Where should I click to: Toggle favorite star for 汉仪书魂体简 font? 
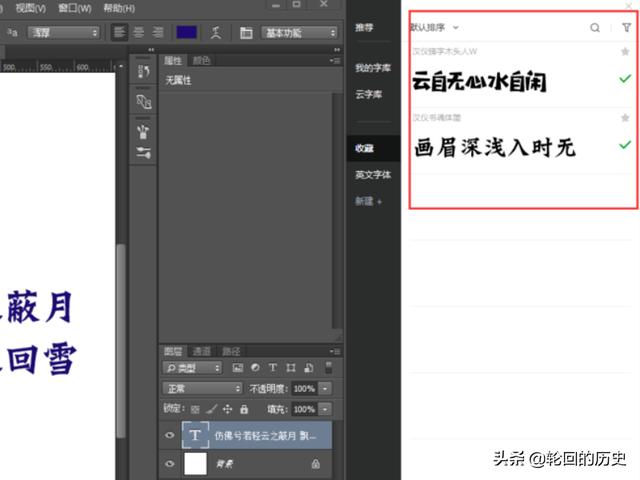click(625, 118)
